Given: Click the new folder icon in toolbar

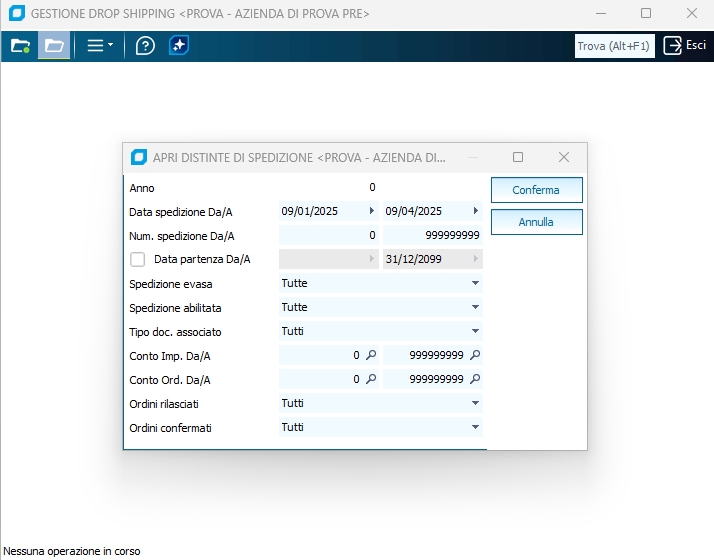Looking at the screenshot, I should tap(20, 46).
